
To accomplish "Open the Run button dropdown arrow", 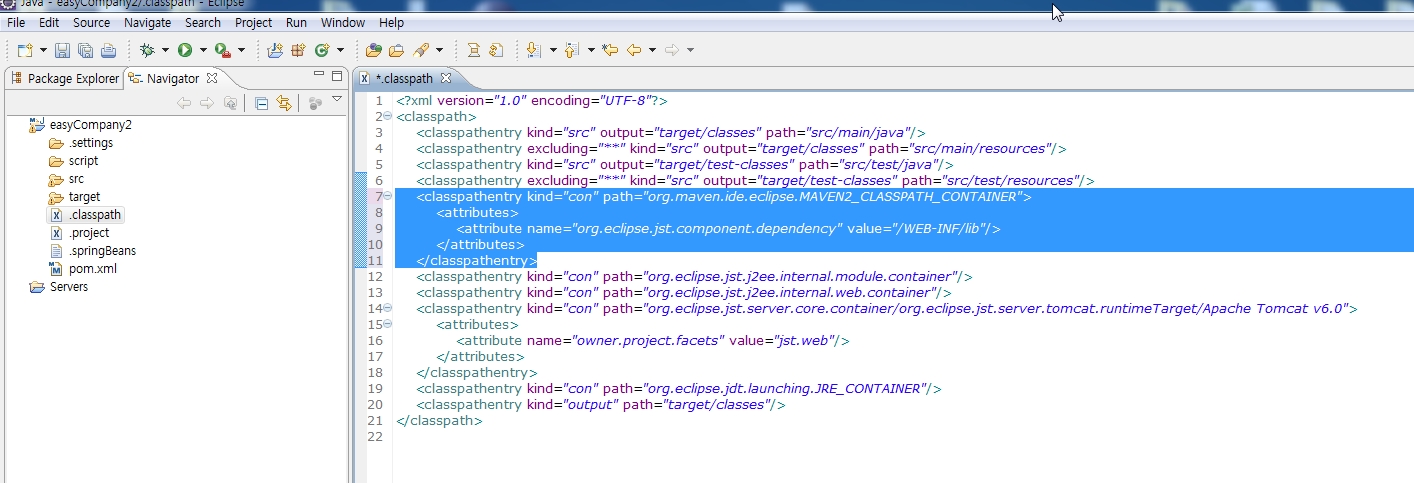I will click(x=203, y=50).
